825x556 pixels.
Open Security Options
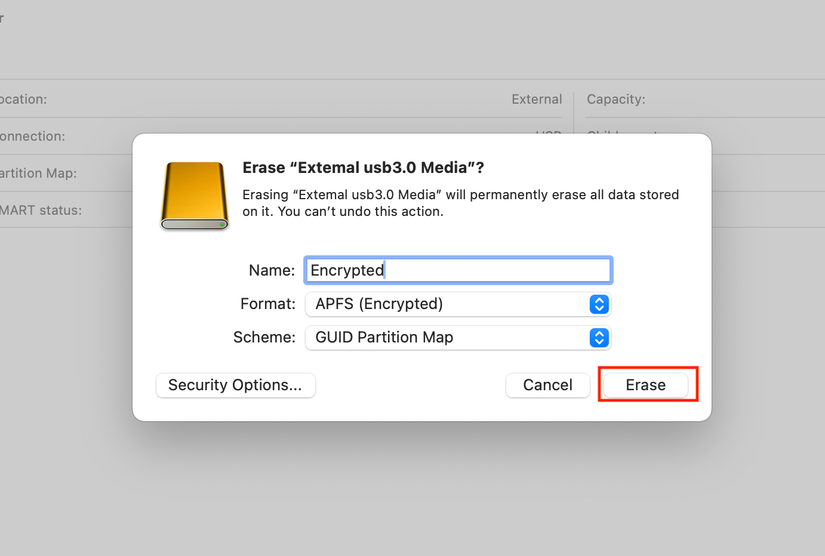[x=235, y=385]
